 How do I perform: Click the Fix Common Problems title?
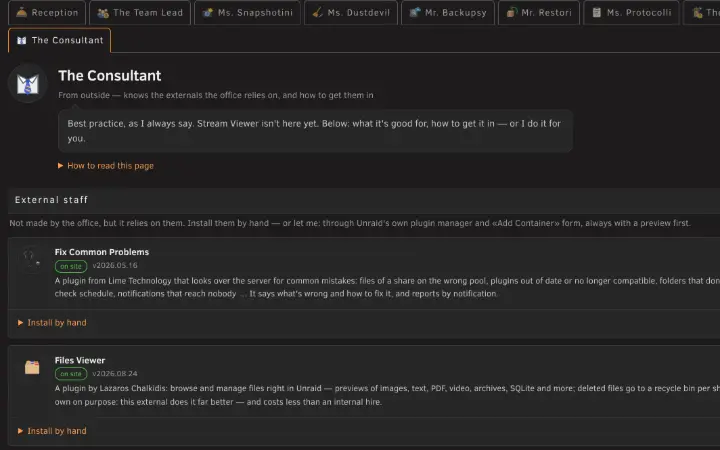click(101, 252)
